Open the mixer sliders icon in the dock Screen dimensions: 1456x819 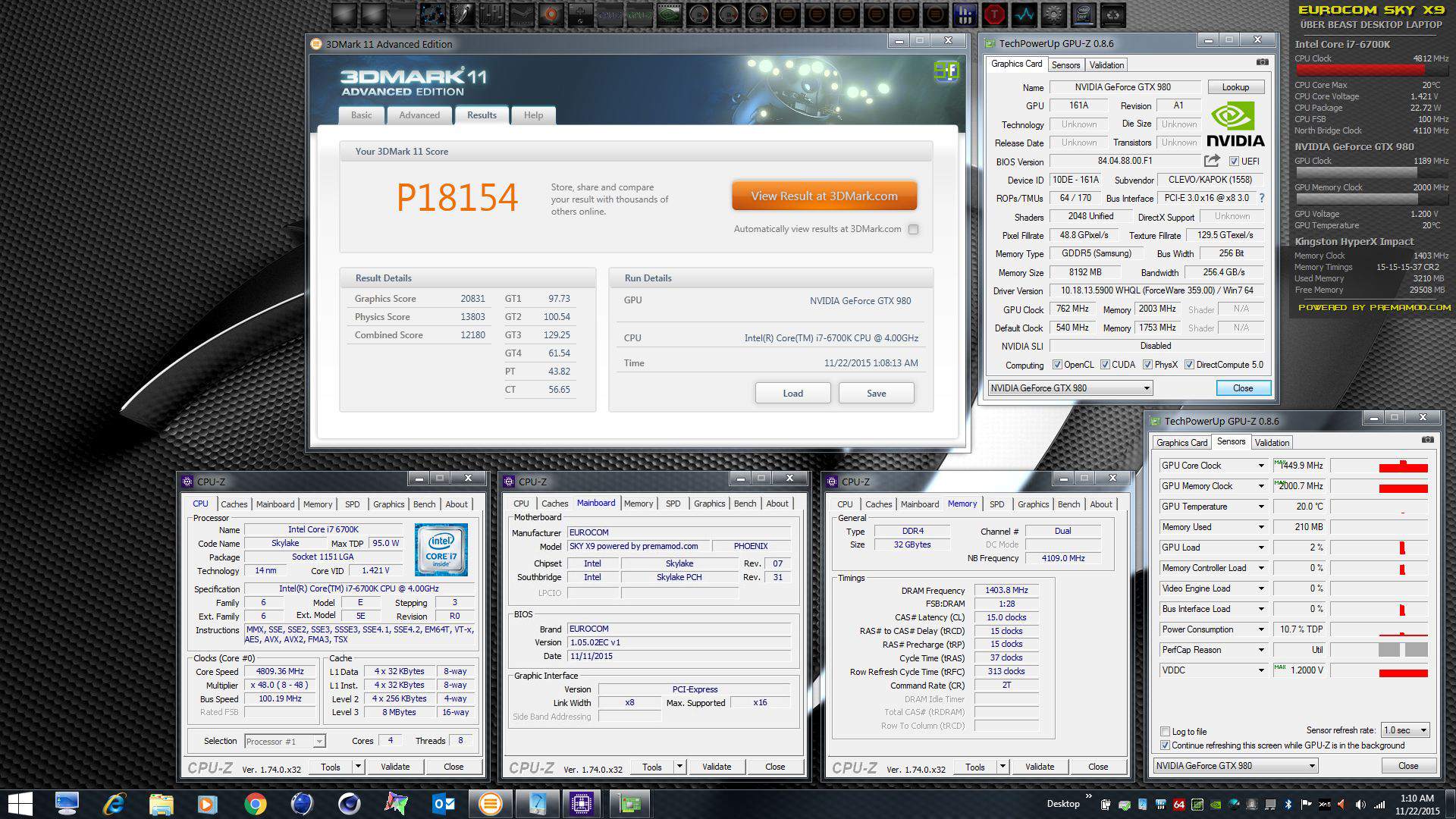(492, 14)
